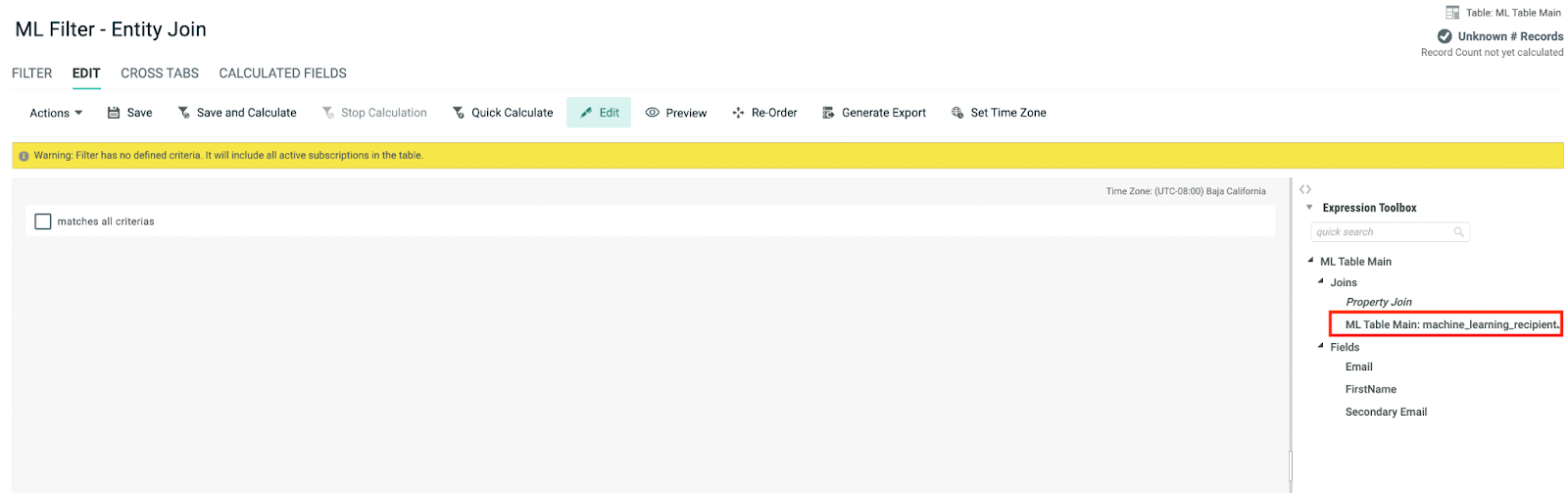Click the Re-Order arrows icon
1568x493 pixels.
pyautogui.click(x=738, y=113)
